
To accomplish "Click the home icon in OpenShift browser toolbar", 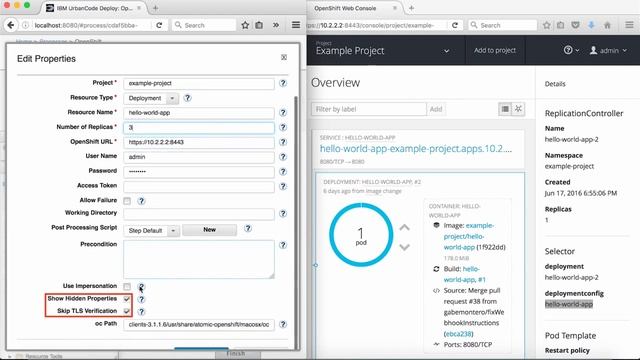I will [607, 25].
